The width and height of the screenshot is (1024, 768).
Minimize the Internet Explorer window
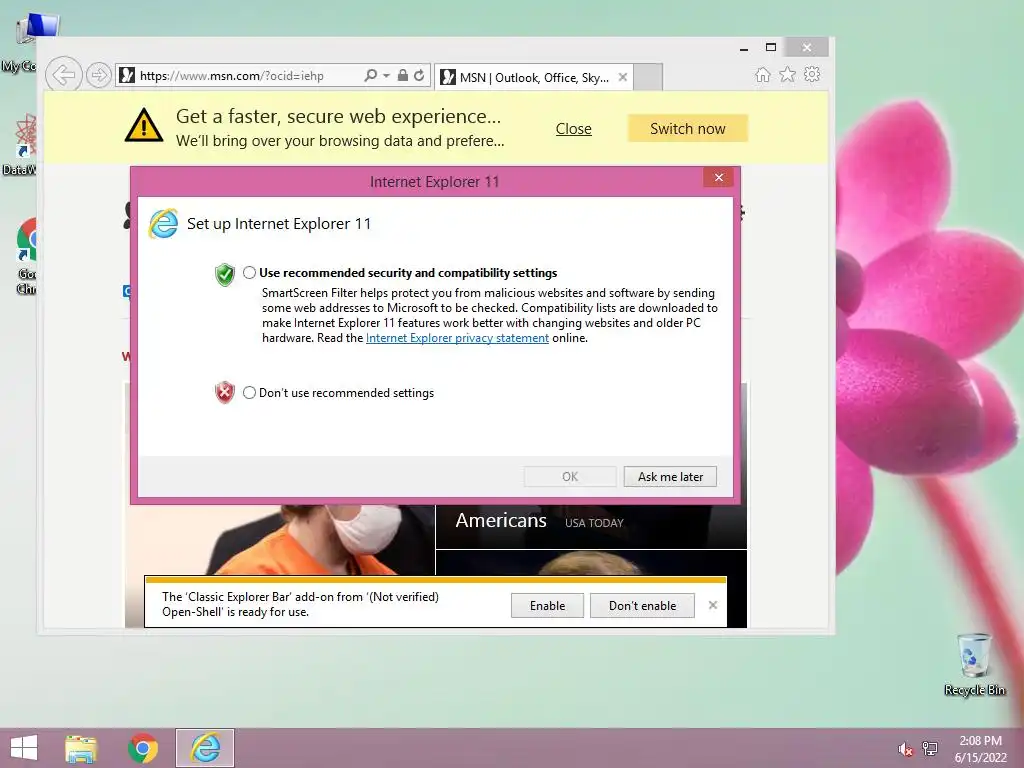[744, 48]
